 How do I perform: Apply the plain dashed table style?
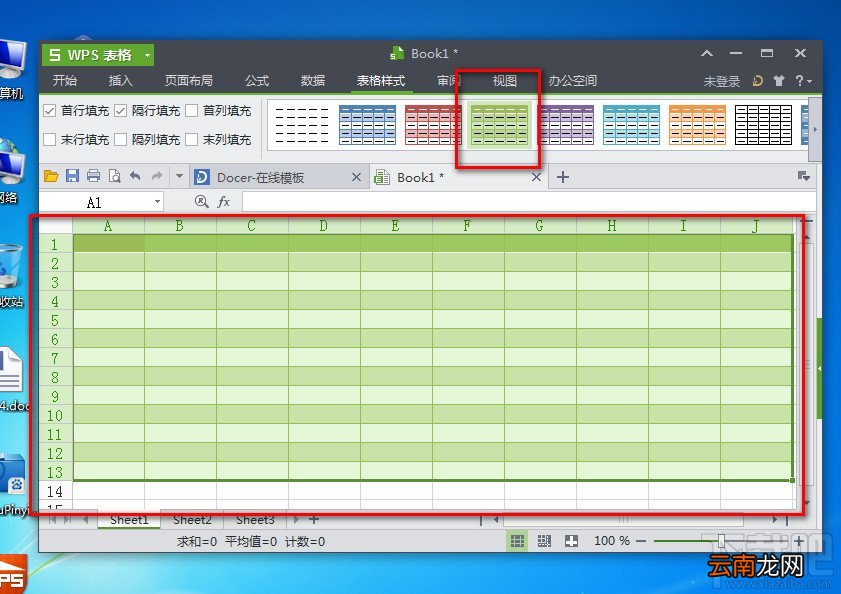301,125
